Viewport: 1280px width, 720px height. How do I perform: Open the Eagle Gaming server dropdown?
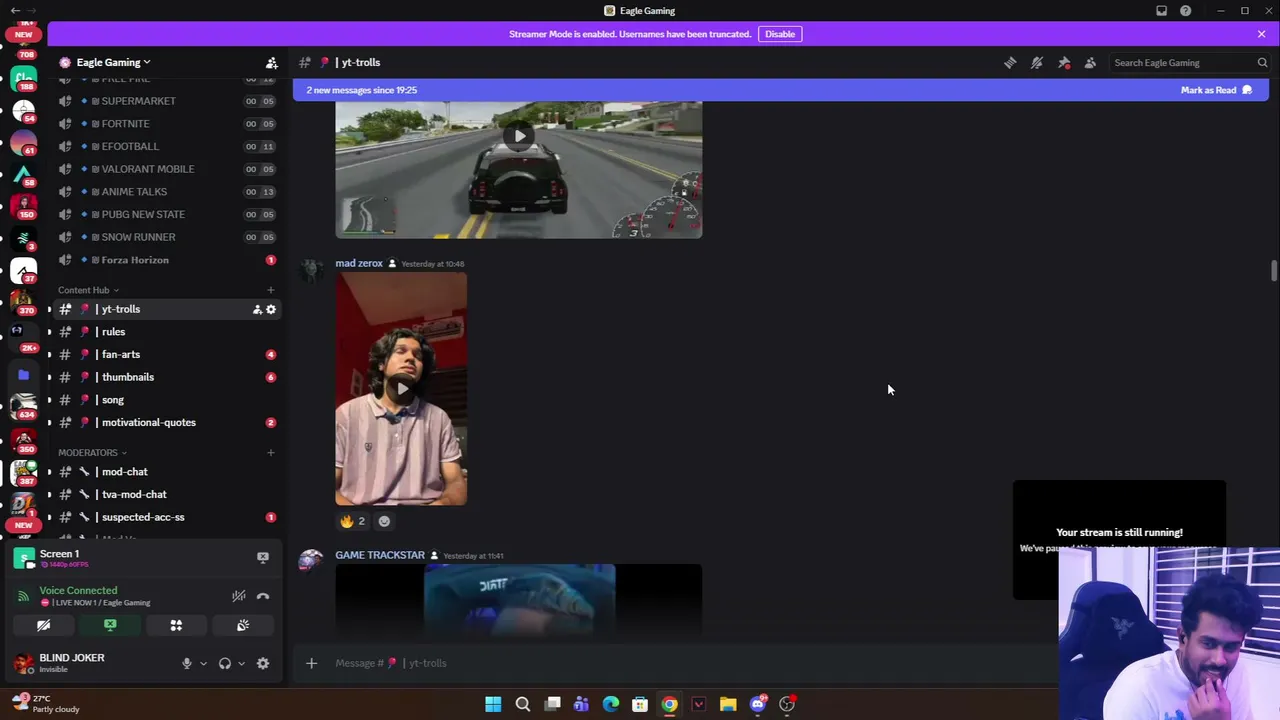click(x=113, y=62)
